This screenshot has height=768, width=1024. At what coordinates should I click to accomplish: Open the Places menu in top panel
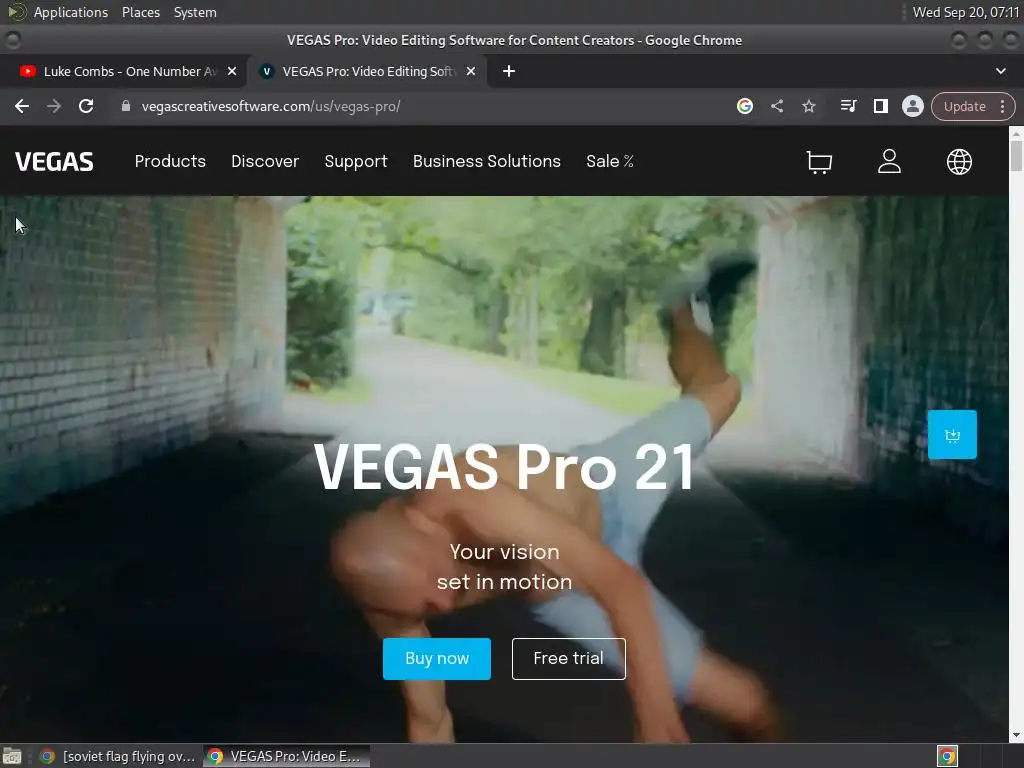[140, 12]
